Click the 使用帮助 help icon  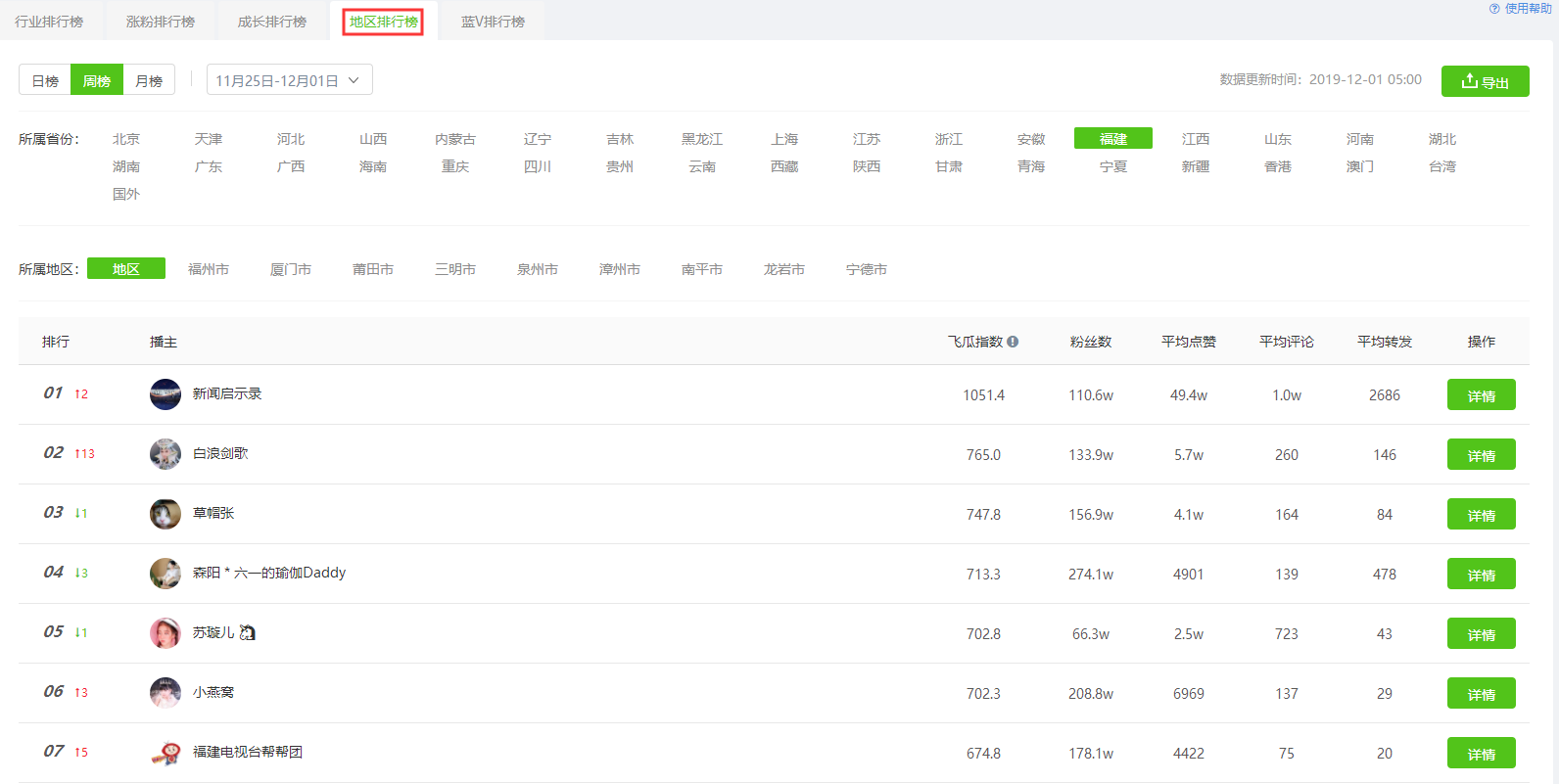click(x=1494, y=9)
